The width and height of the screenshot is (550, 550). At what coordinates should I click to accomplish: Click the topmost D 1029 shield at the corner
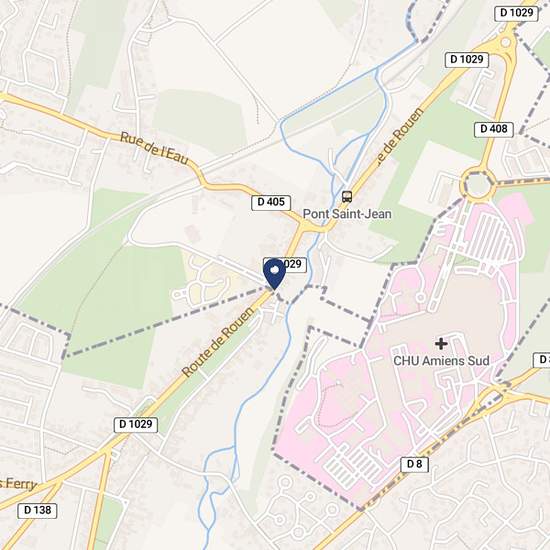click(x=516, y=13)
